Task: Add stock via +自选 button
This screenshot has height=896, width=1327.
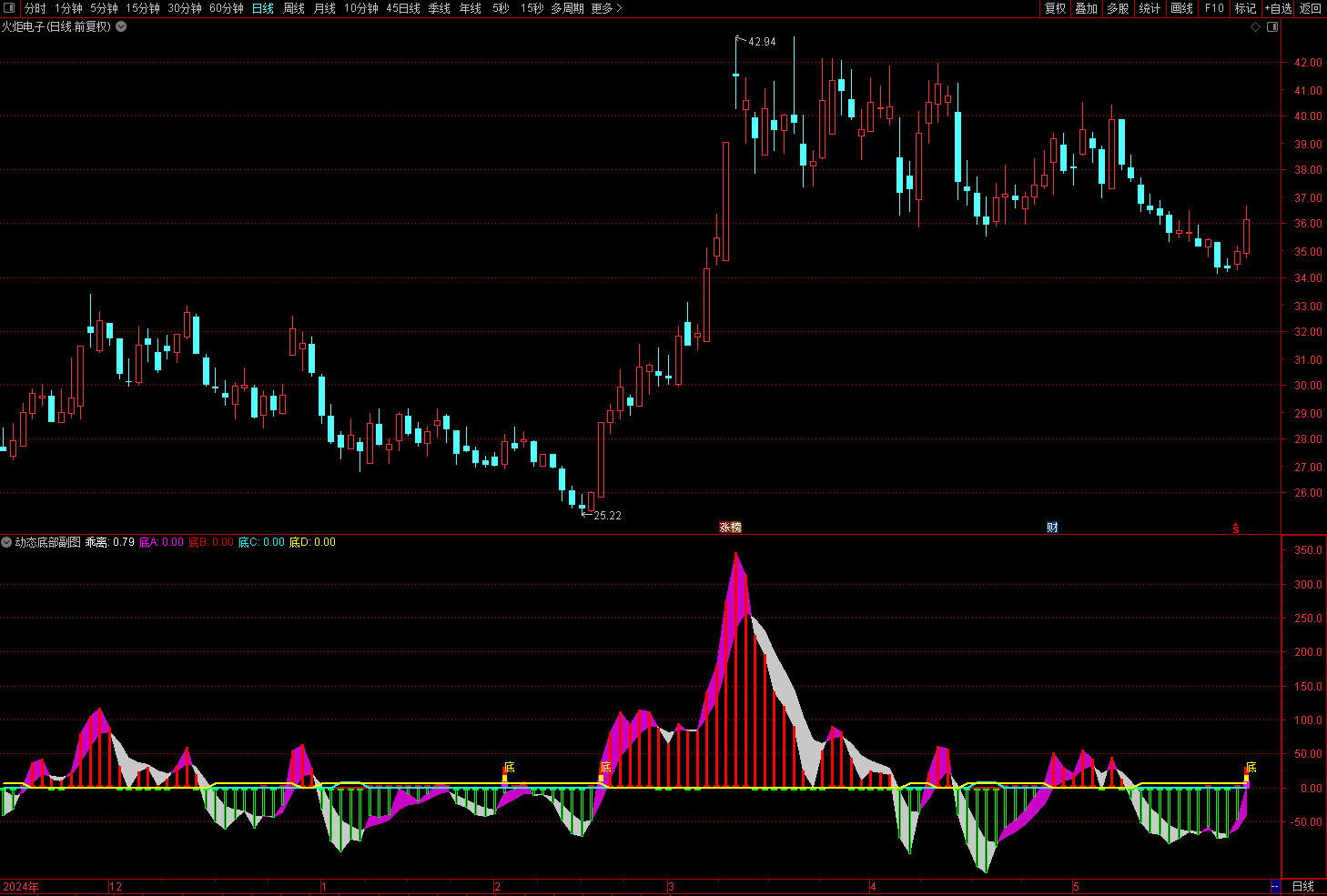Action: (x=1278, y=8)
